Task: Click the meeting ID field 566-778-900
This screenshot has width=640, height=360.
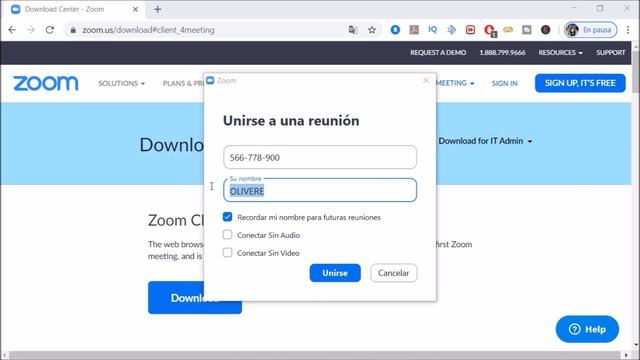Action: tap(320, 157)
